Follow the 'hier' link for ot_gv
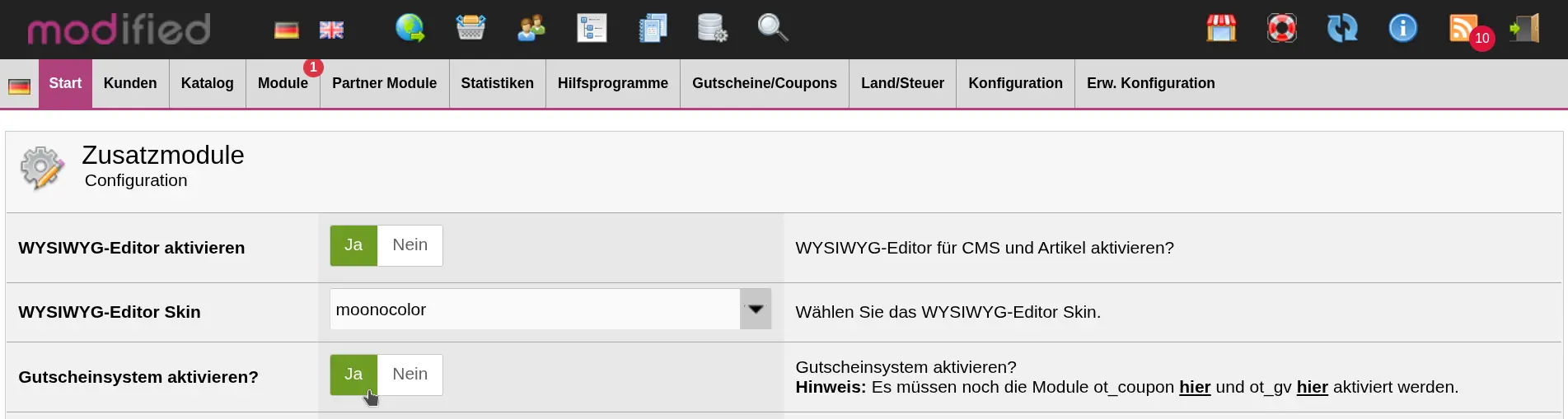 (x=1312, y=387)
